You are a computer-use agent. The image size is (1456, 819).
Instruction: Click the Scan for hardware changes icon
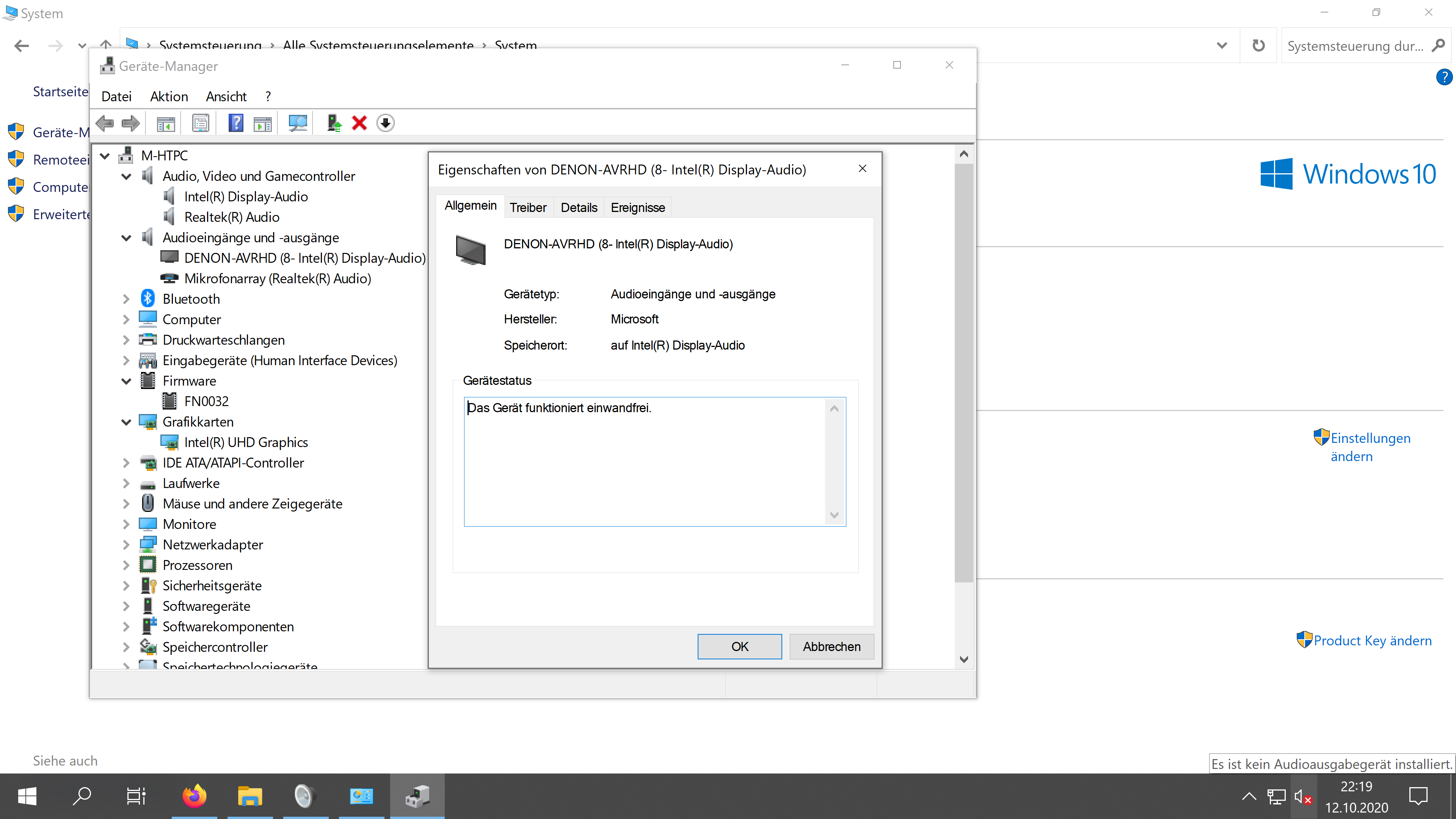297,122
